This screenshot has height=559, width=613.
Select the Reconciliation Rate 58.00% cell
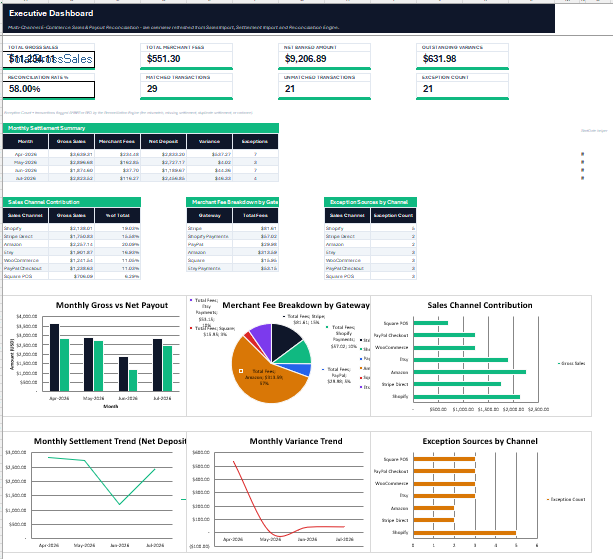tap(48, 89)
